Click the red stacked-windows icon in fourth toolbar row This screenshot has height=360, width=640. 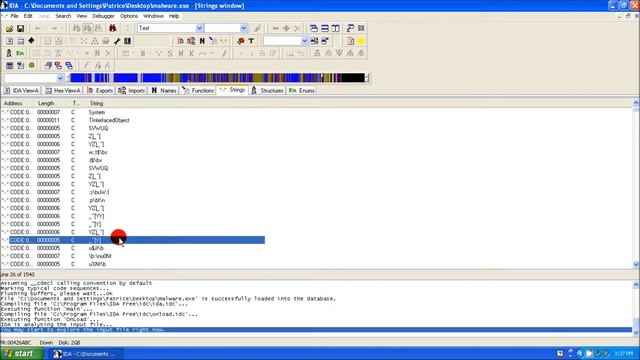click(x=58, y=65)
